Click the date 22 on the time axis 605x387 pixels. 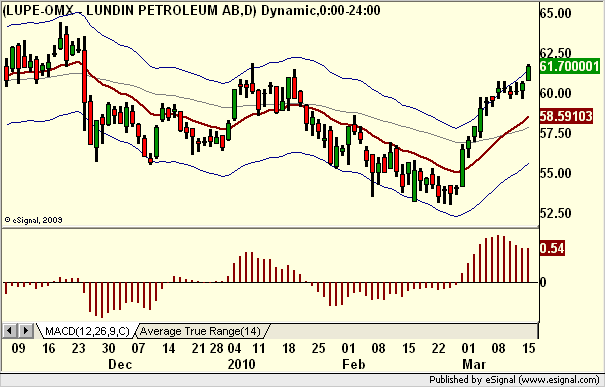439,348
